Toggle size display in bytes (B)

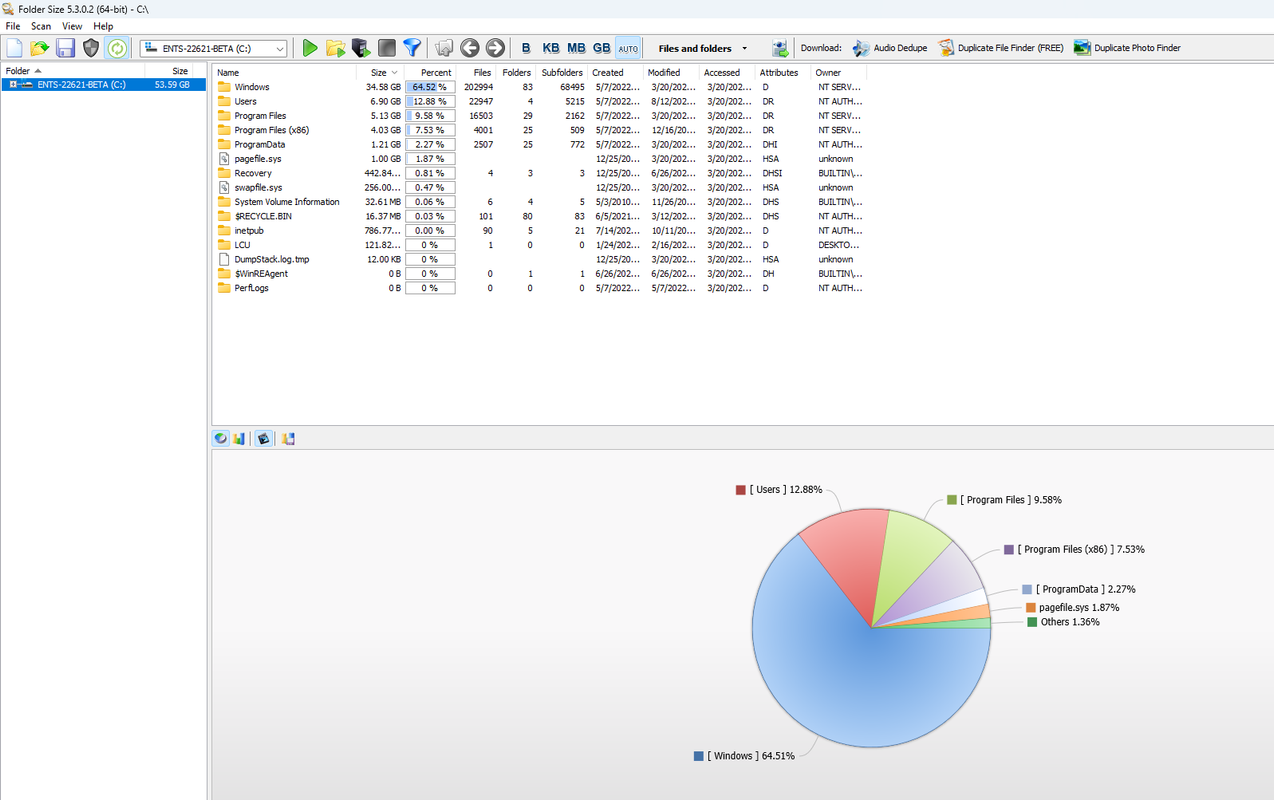tap(526, 48)
